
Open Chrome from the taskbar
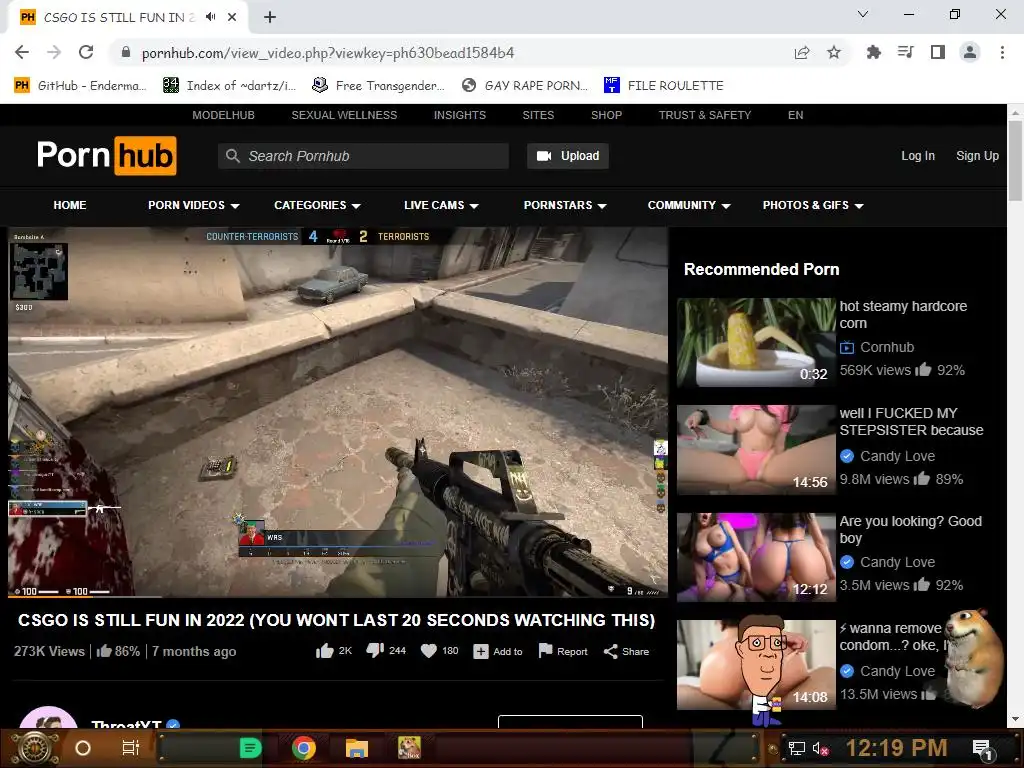[x=304, y=748]
